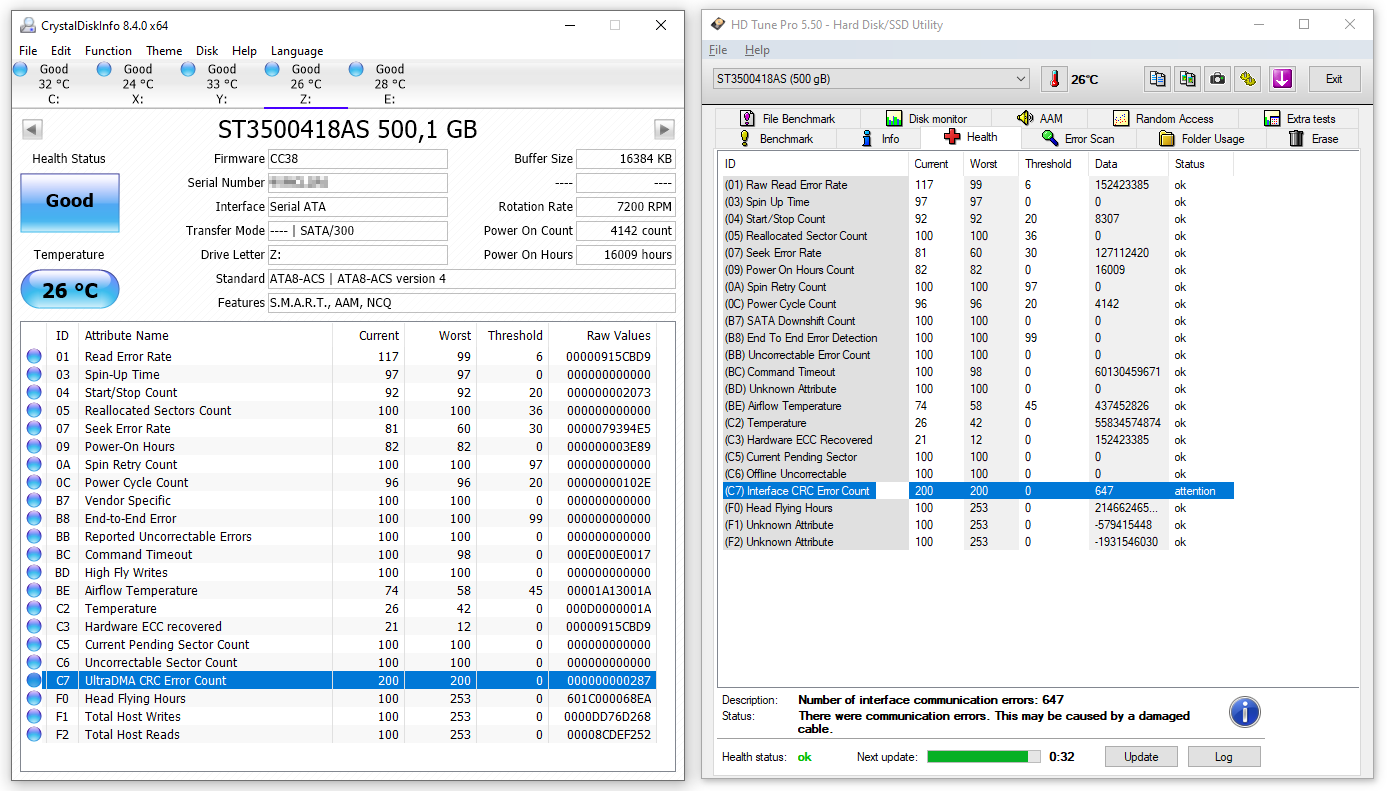The image size is (1389, 791).
Task: Click the Log button in HD Tune
Action: 1224,757
